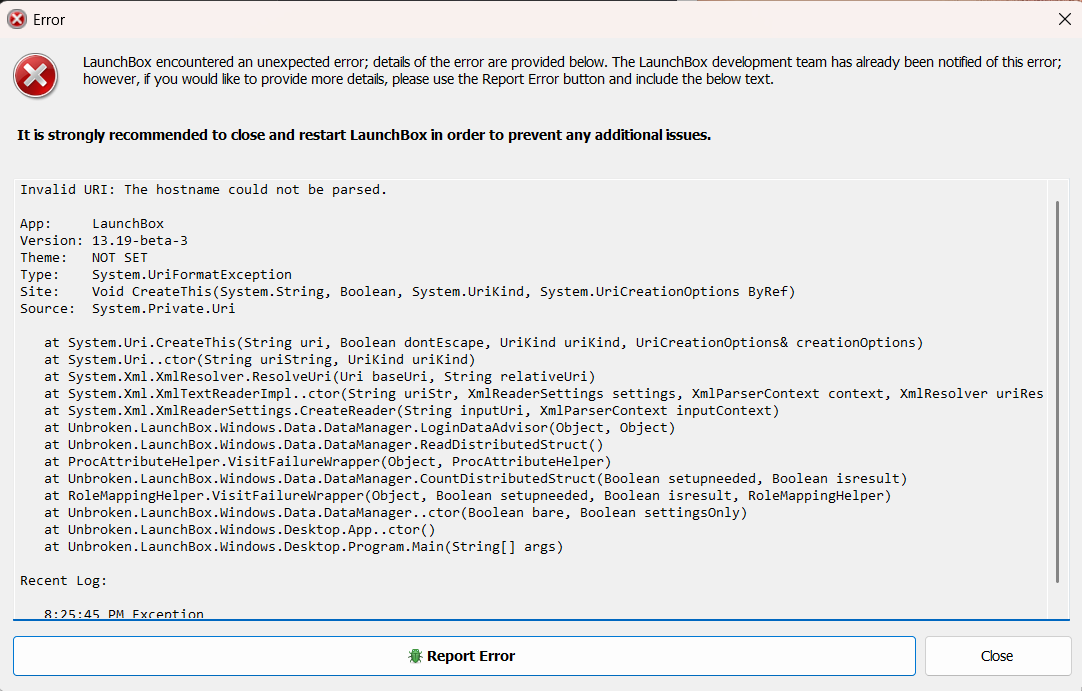Click the Report Error button
This screenshot has width=1082, height=691.
[x=464, y=656]
